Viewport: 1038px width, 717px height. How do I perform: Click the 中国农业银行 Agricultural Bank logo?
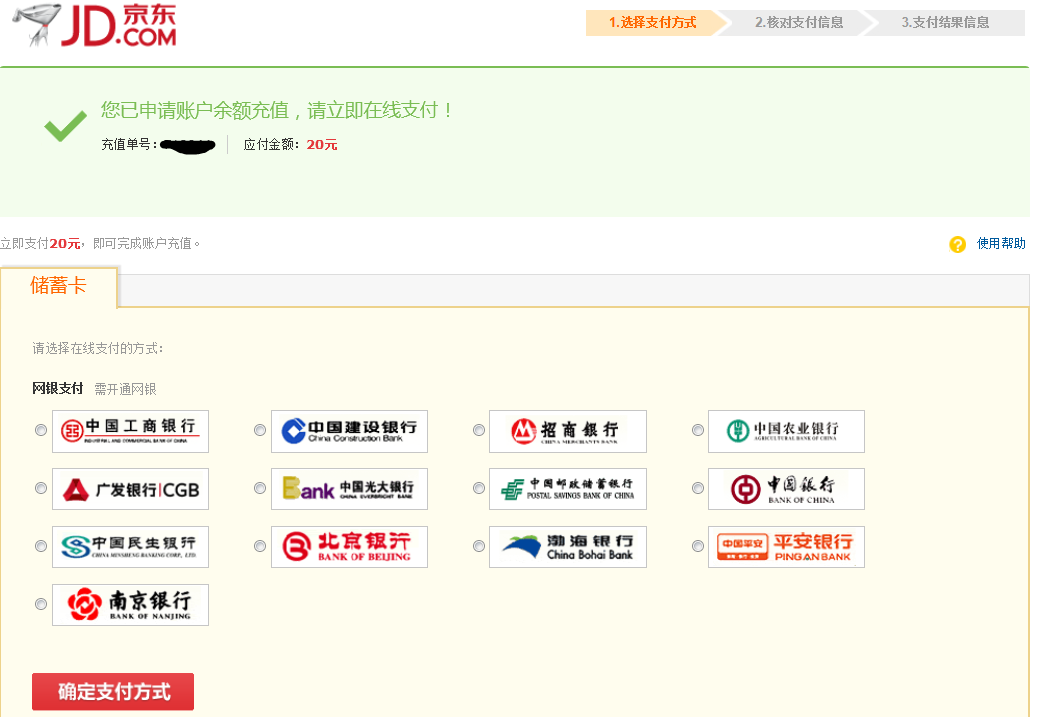tap(786, 431)
